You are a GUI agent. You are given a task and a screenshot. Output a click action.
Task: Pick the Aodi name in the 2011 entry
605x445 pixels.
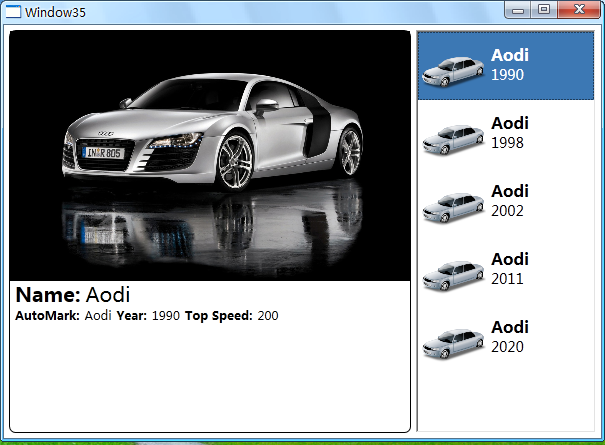(x=510, y=259)
